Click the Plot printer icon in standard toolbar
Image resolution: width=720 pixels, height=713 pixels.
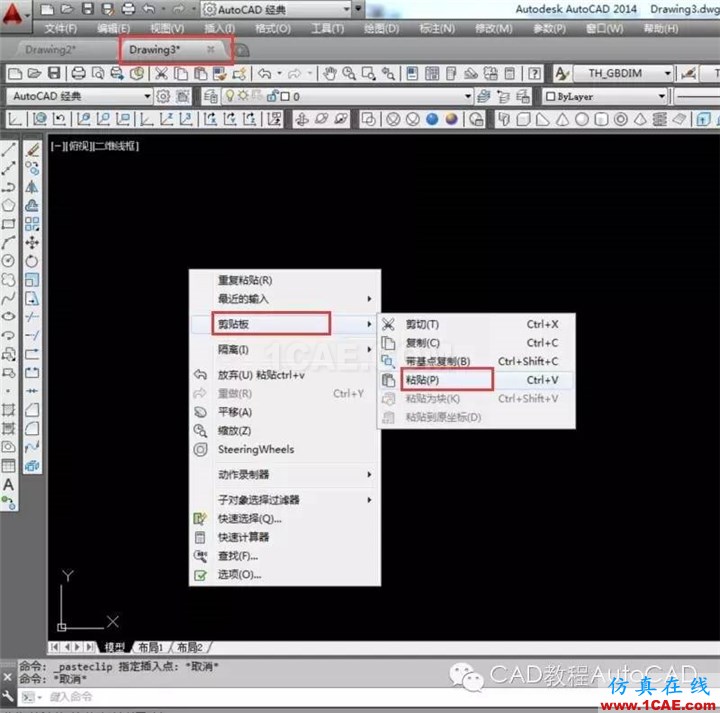(x=79, y=73)
